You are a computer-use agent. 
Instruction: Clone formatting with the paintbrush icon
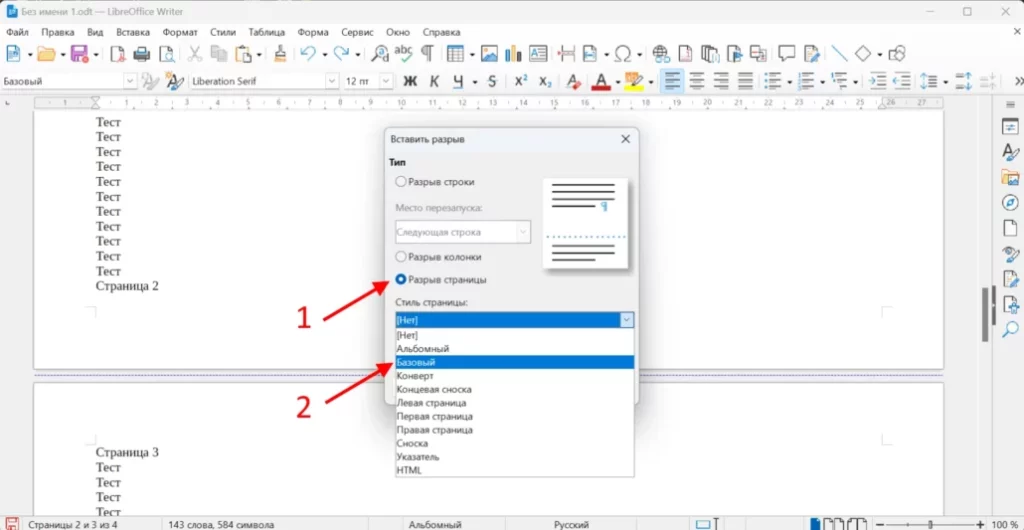[x=280, y=54]
